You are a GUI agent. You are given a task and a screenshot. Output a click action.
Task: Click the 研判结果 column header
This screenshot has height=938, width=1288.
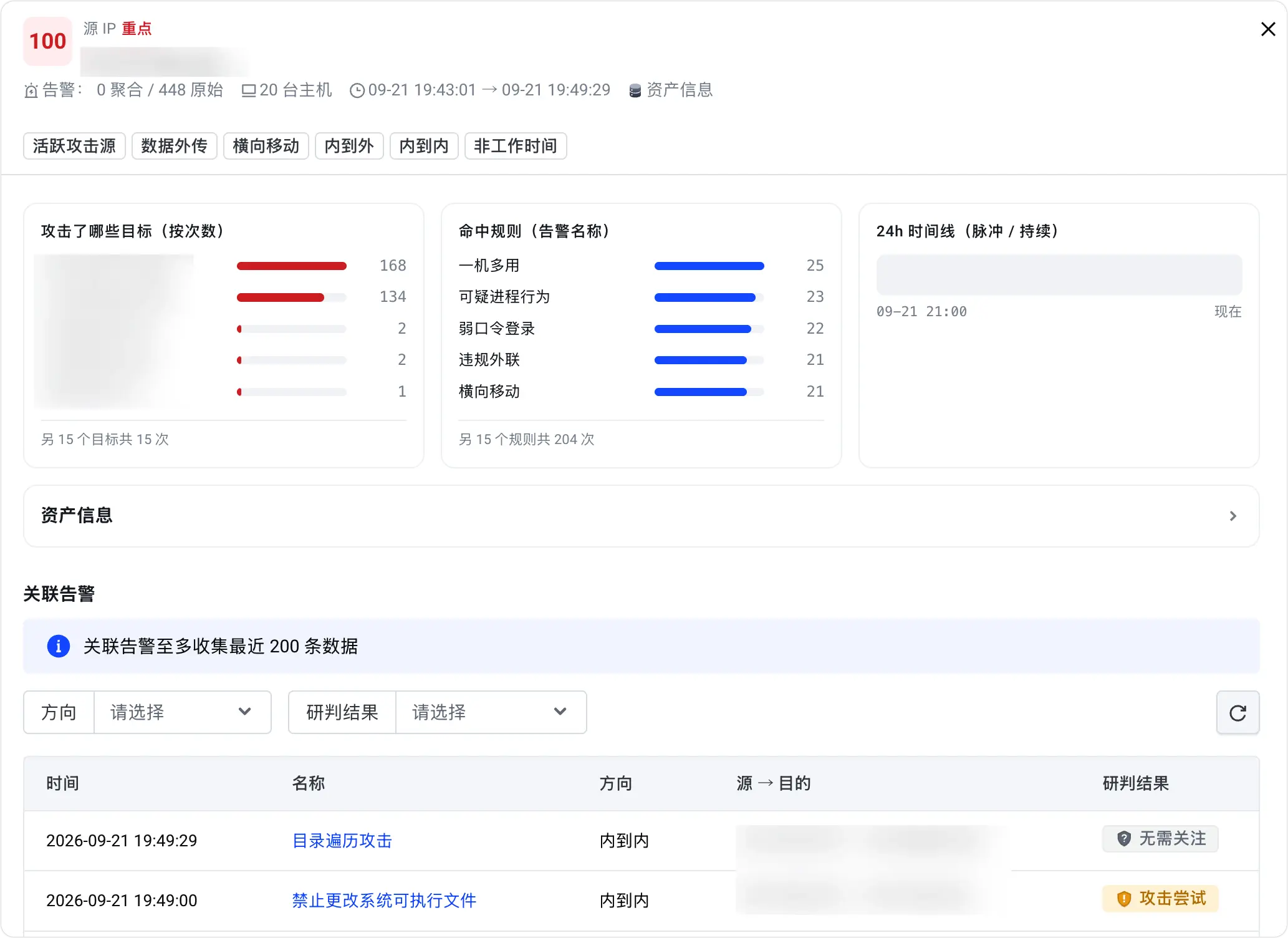tap(1136, 783)
